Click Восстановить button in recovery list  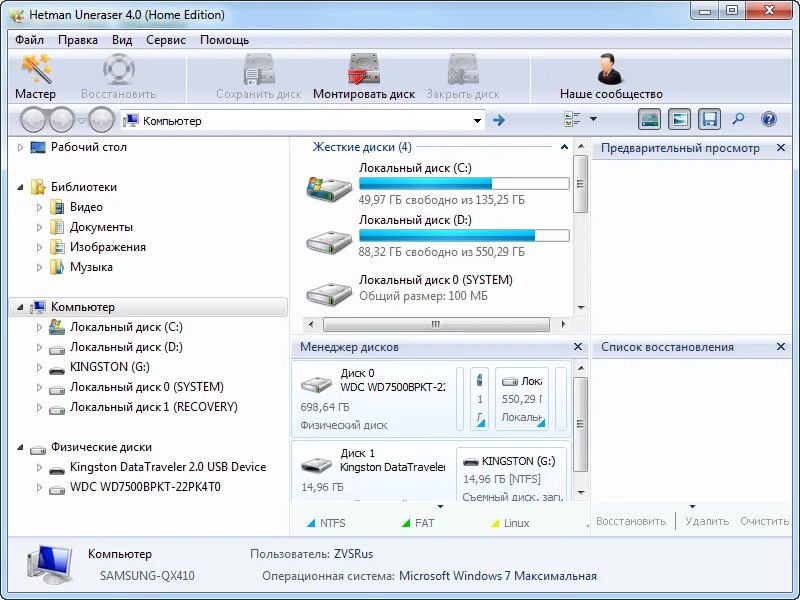tap(631, 521)
